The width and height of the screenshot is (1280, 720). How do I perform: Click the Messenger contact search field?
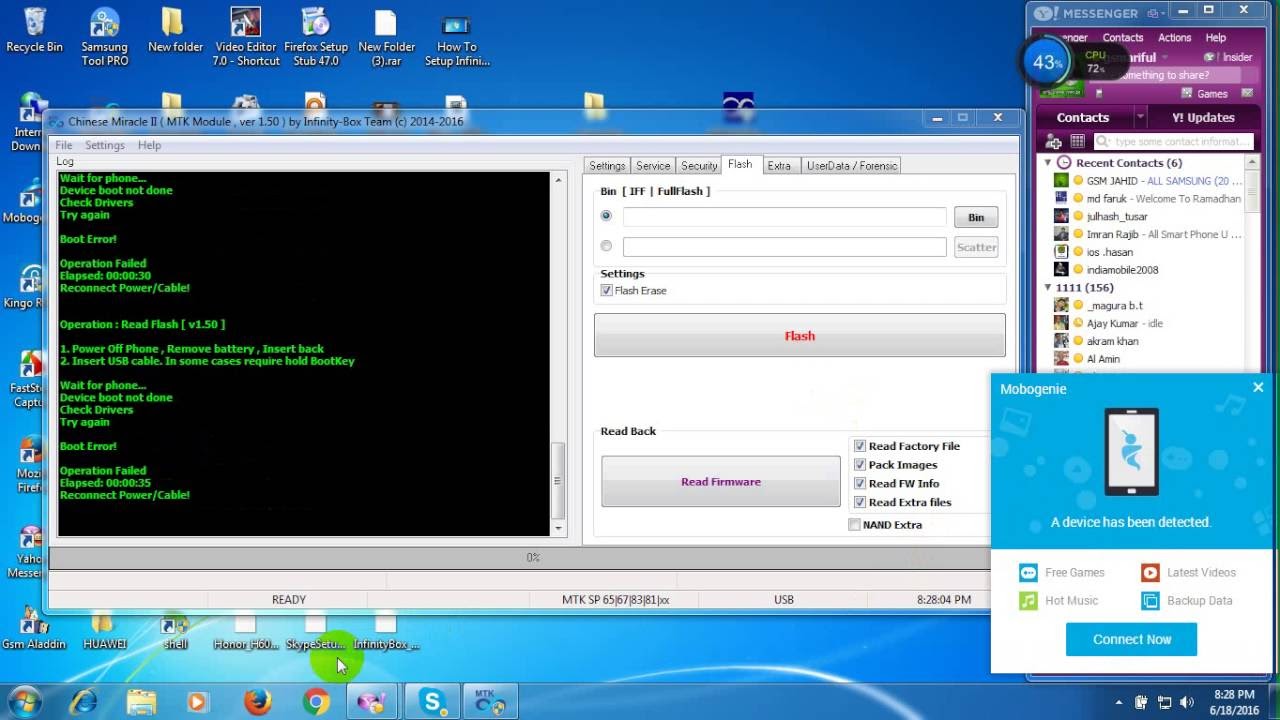point(1172,142)
